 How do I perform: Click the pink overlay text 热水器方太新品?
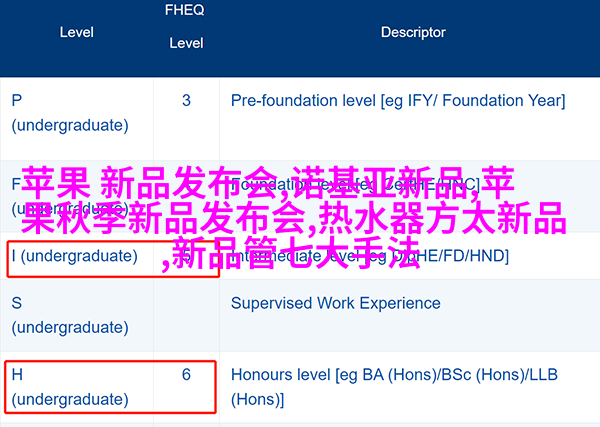442,218
